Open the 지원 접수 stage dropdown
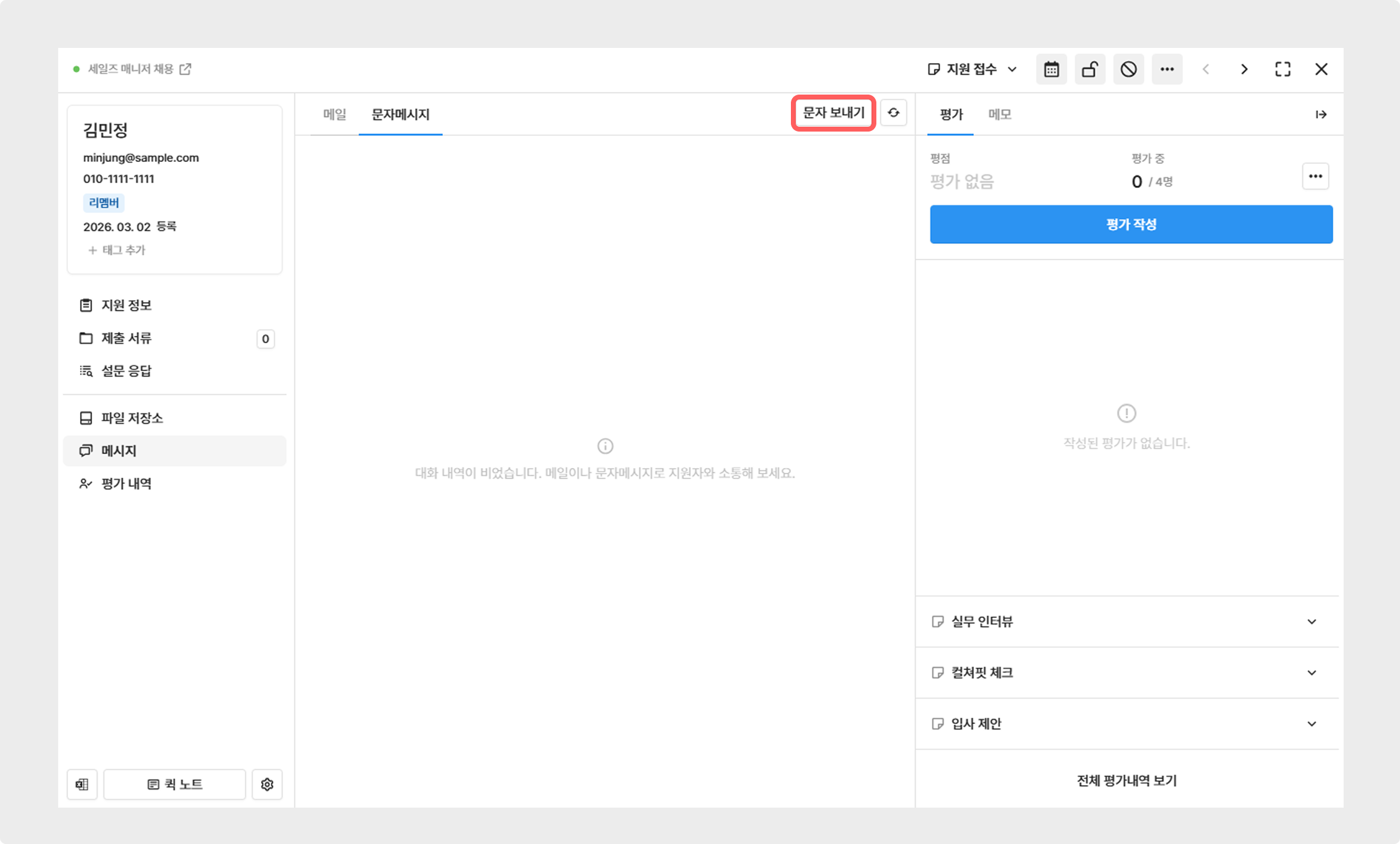The height and width of the screenshot is (844, 1400). pyautogui.click(x=973, y=69)
